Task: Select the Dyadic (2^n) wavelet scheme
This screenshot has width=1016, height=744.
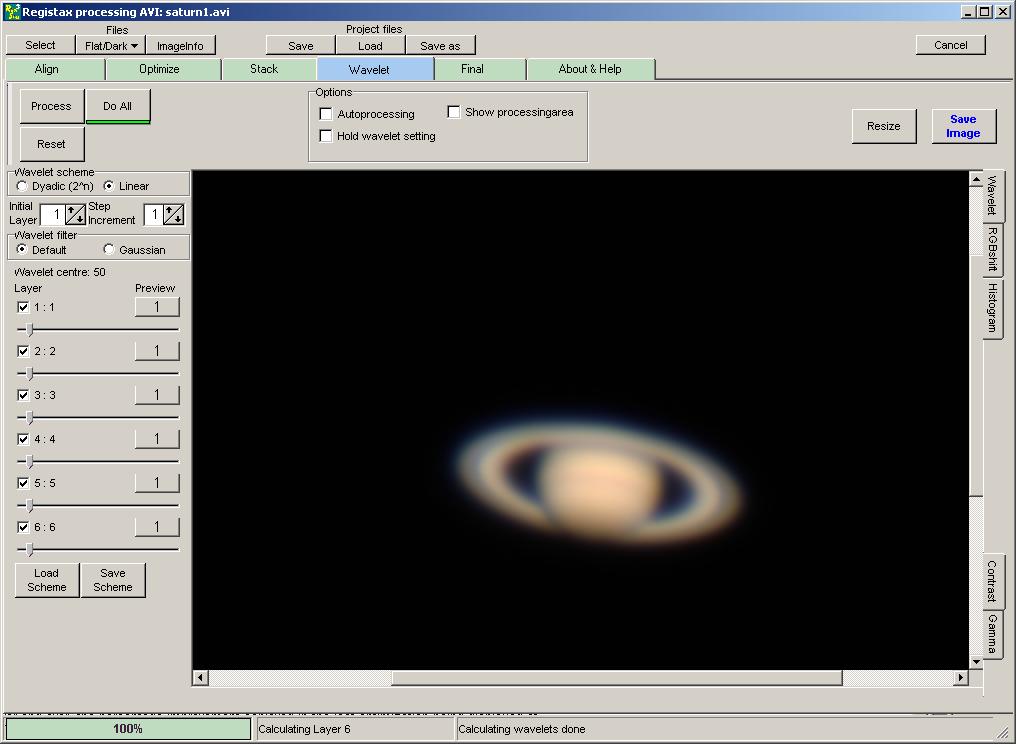Action: [x=23, y=186]
